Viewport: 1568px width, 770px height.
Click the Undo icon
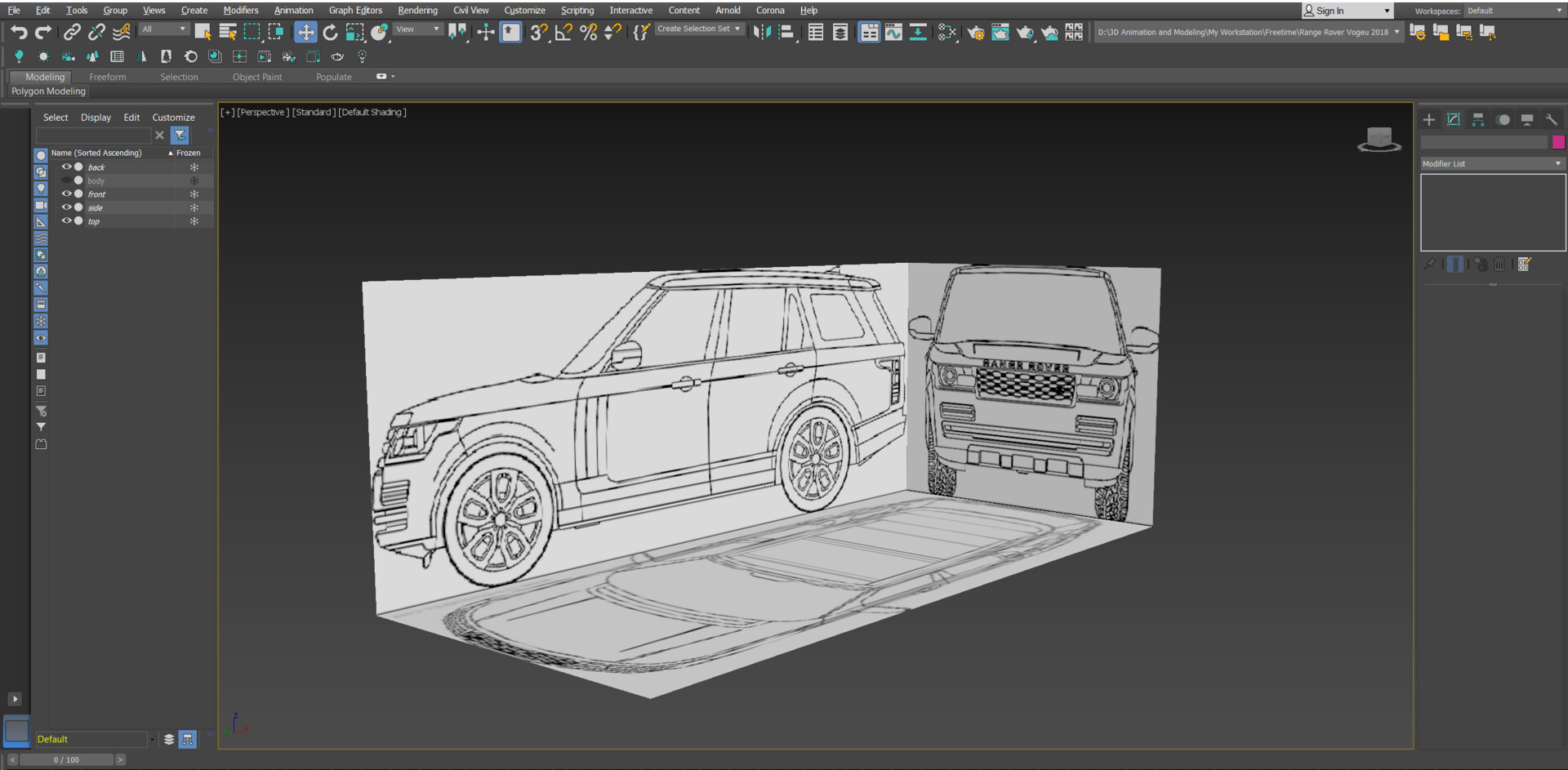click(19, 32)
